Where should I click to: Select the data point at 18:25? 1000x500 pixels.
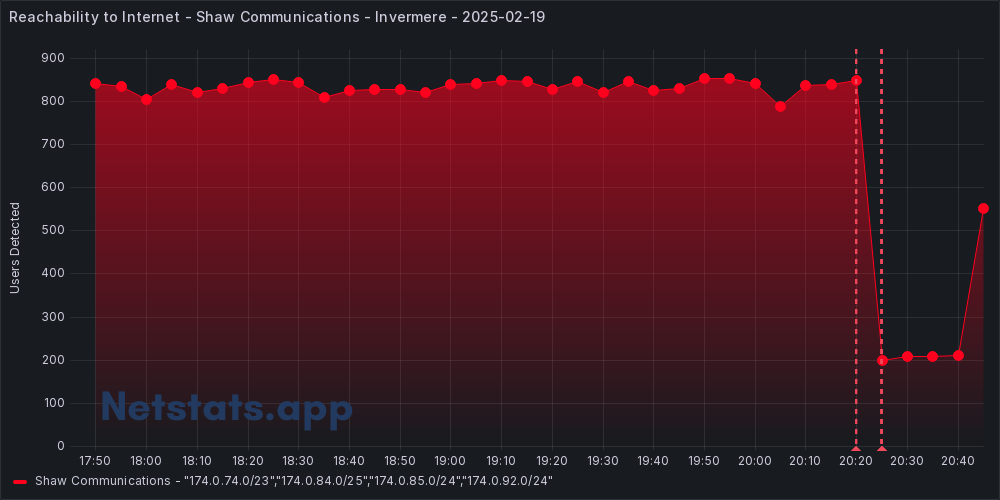[273, 79]
